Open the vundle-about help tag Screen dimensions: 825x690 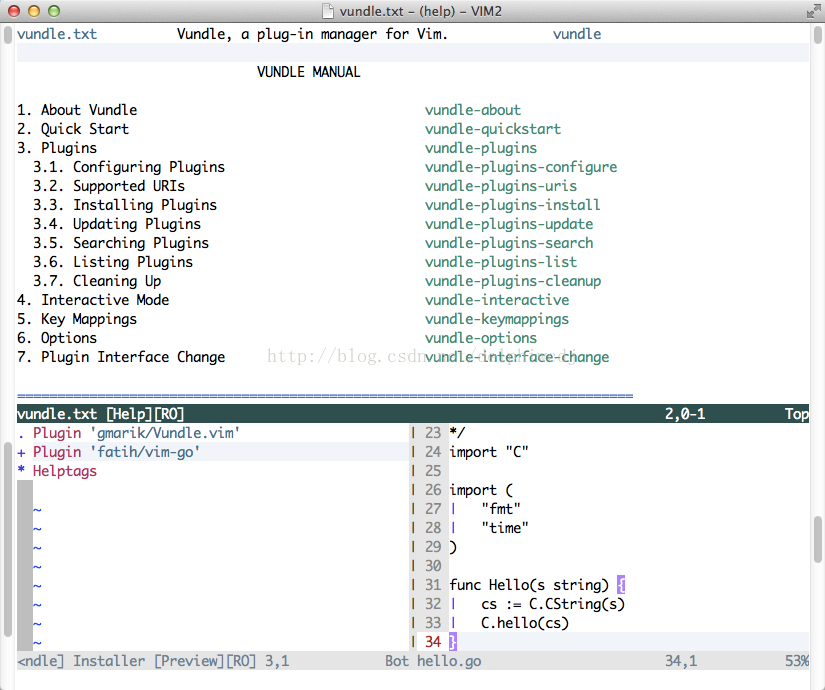point(472,110)
